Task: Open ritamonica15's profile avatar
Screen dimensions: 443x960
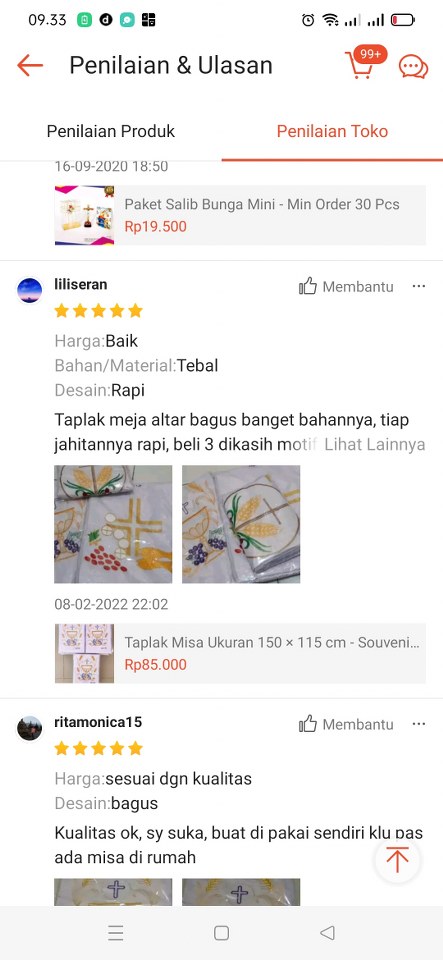Action: click(29, 728)
